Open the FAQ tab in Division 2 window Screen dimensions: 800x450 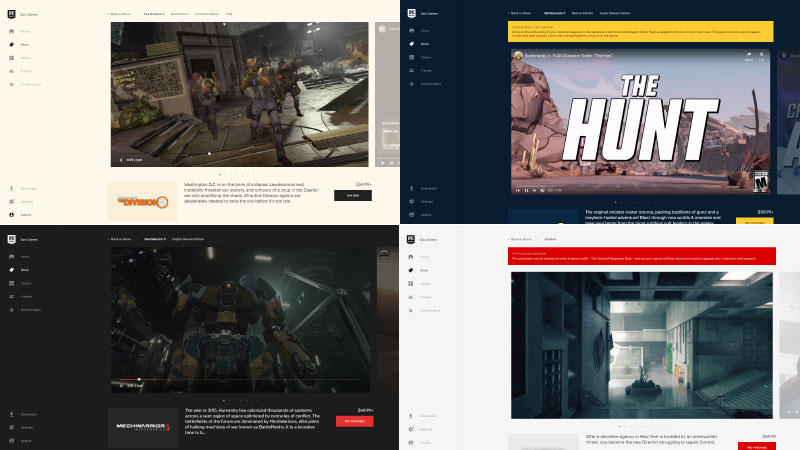click(x=229, y=14)
